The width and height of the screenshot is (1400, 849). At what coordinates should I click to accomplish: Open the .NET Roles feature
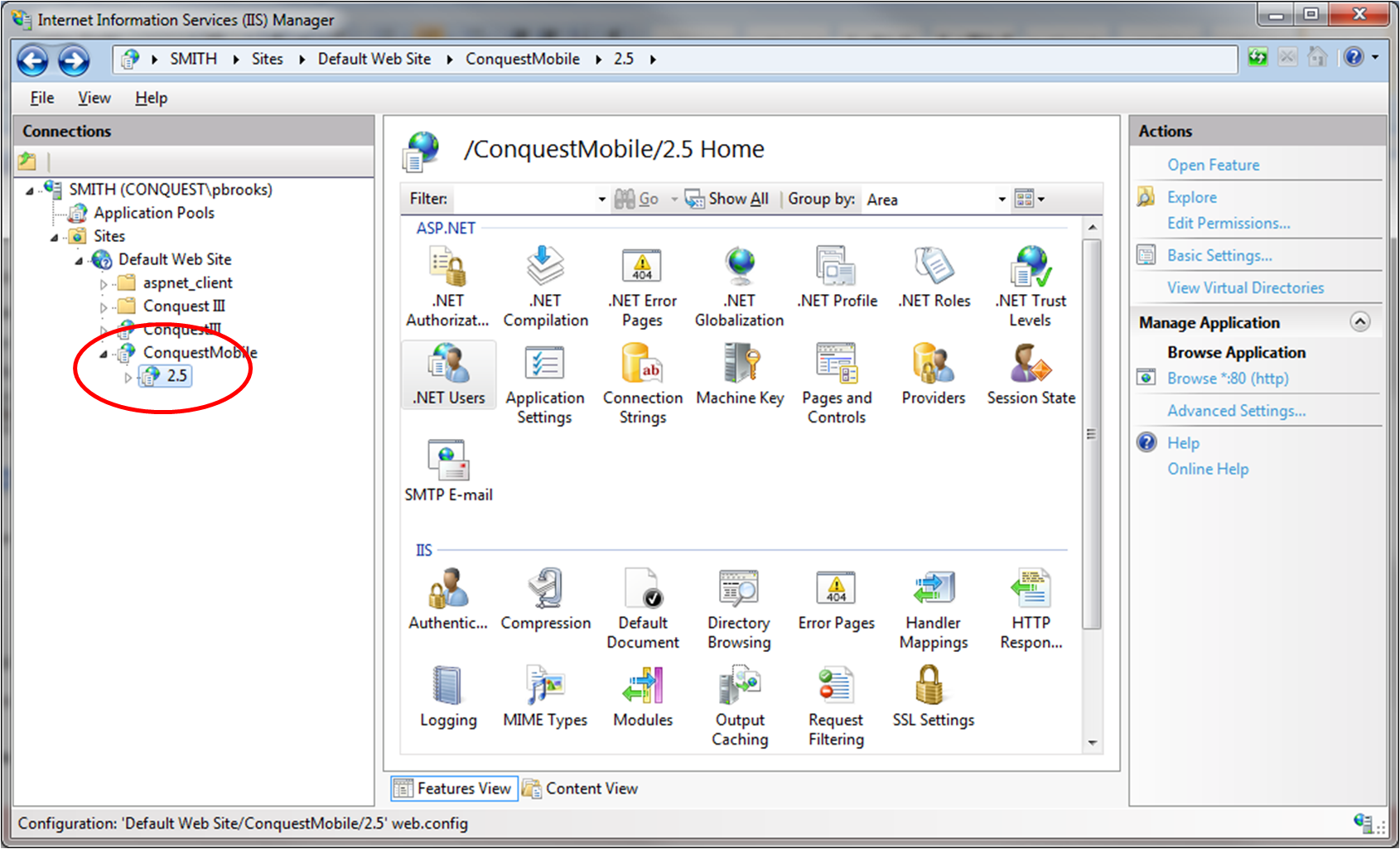point(934,277)
